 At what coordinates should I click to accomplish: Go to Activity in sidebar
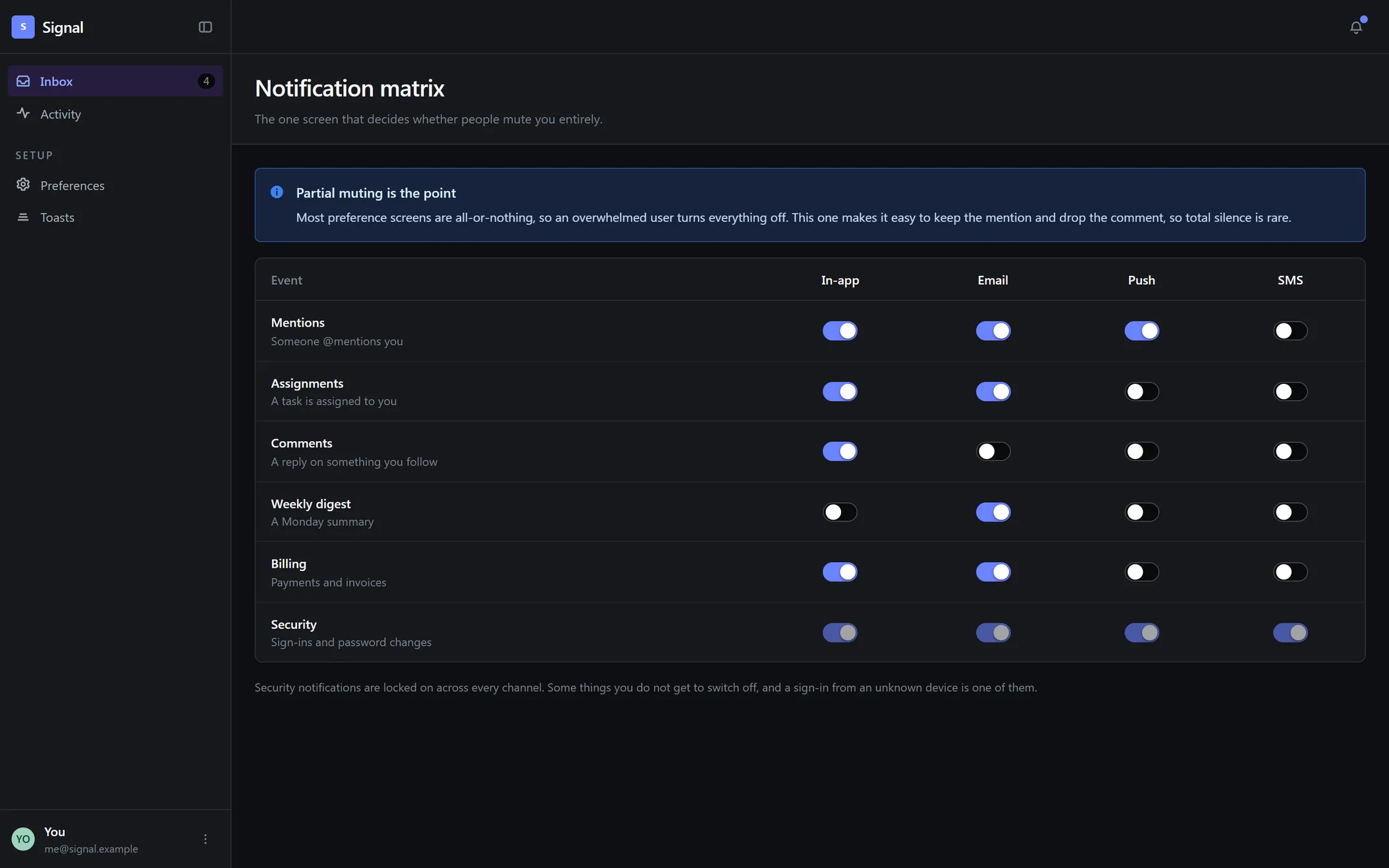pos(115,114)
